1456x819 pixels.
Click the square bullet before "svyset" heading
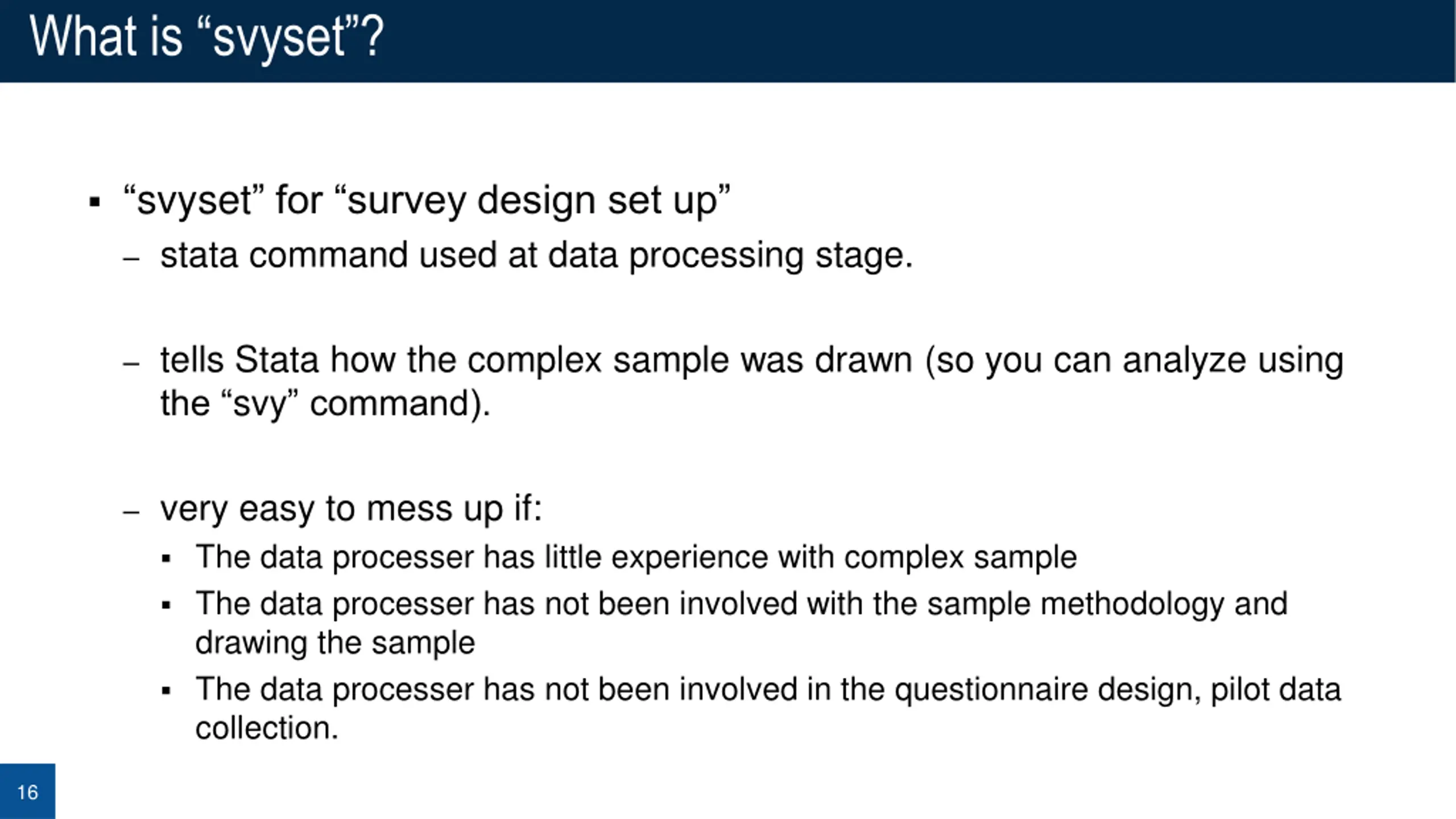tap(94, 202)
